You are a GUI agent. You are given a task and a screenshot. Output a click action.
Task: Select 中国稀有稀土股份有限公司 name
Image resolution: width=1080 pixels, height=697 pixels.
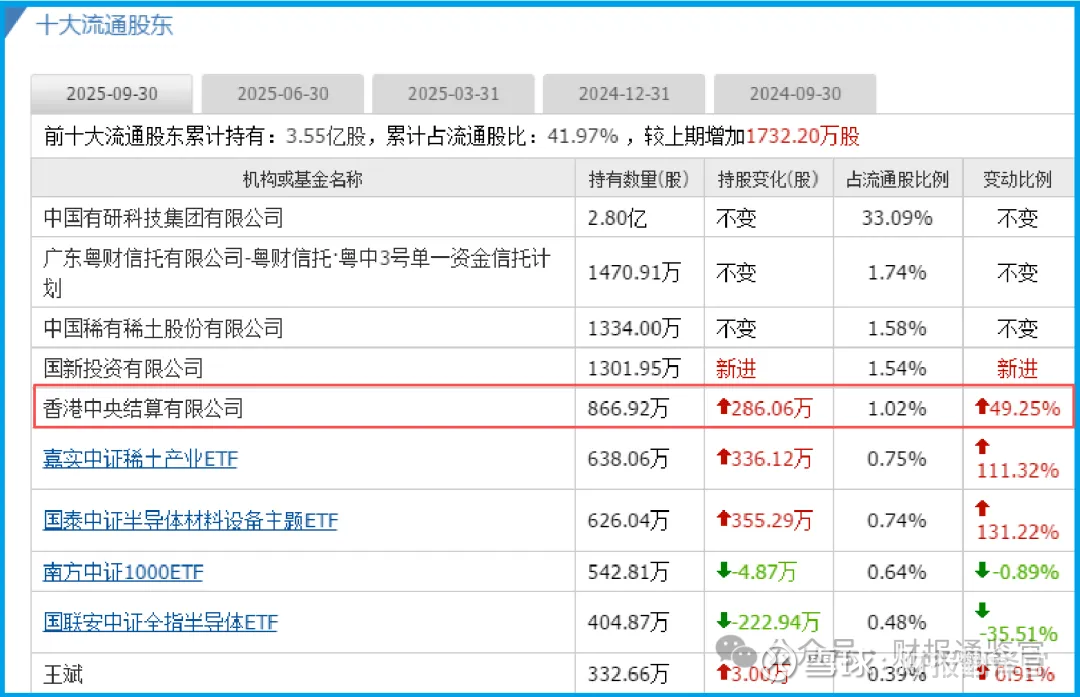pos(163,329)
